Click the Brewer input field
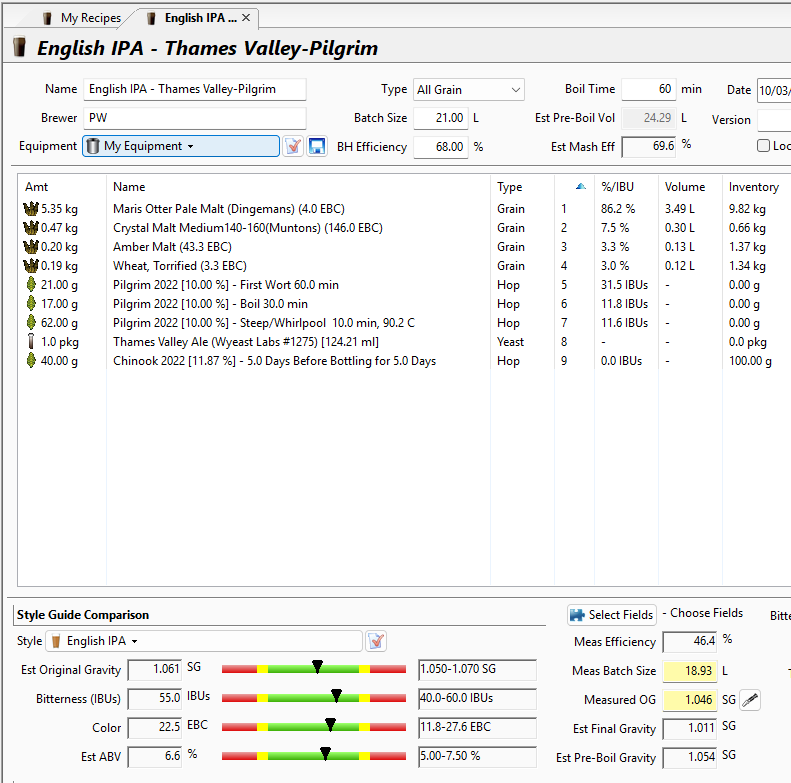Viewport: 791px width, 783px height. pyautogui.click(x=195, y=118)
